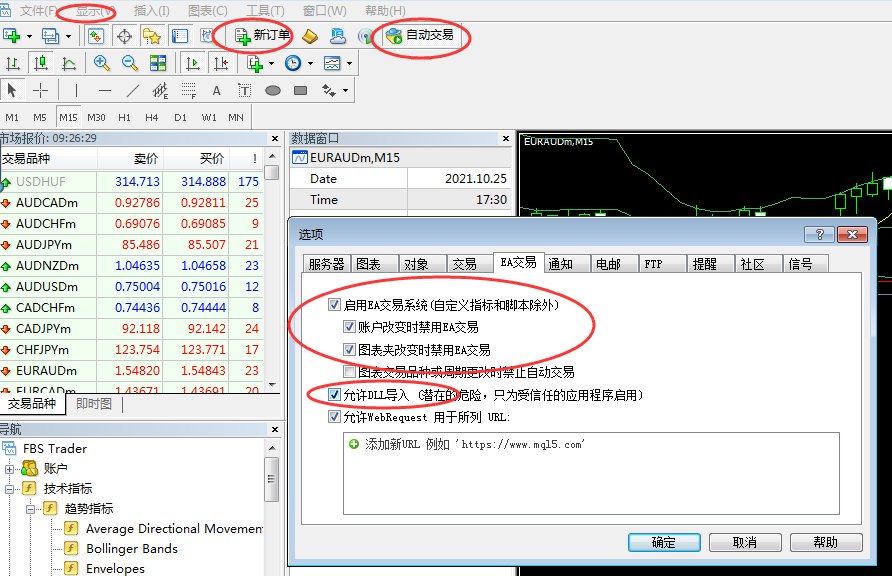Open Profiles toolbar icon
892x576 pixels.
click(50, 36)
